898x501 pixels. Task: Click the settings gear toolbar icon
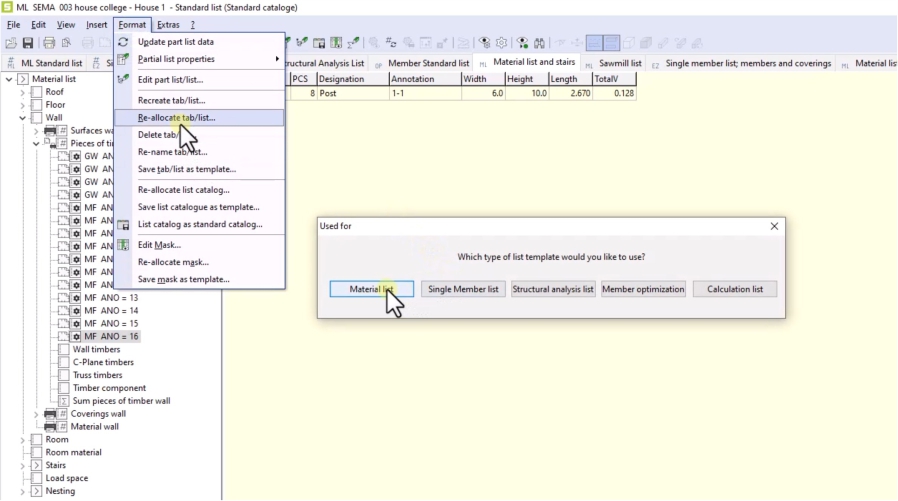tap(502, 43)
